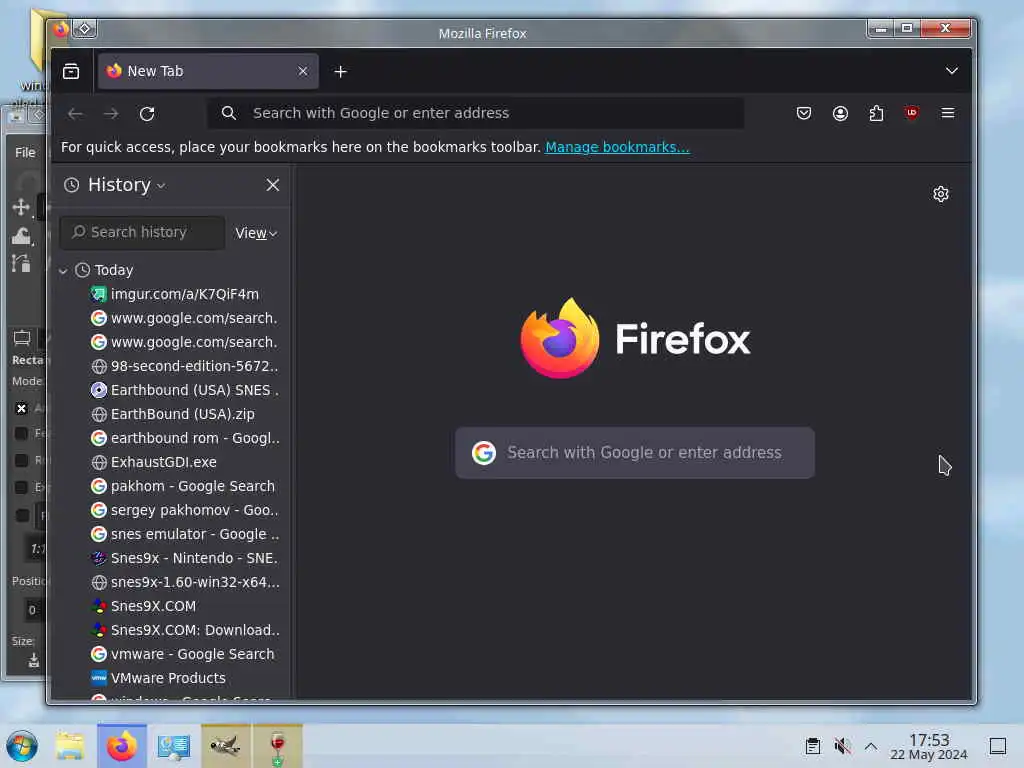
Task: Click the show desktop button
Action: (x=997, y=746)
